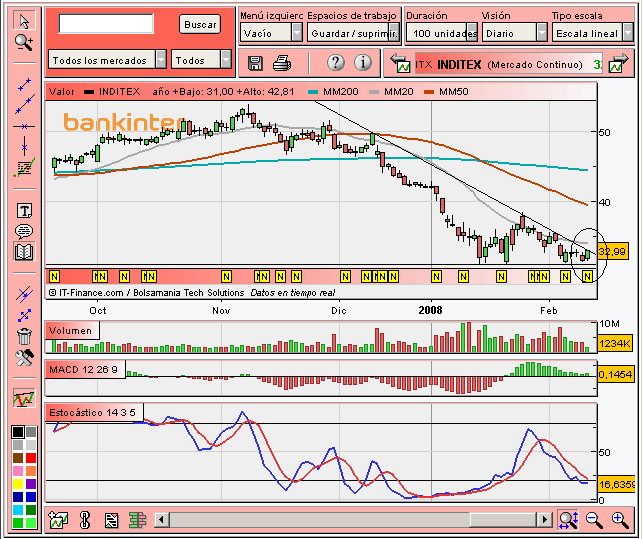Click the left scroll arrow of horizontal scrollbar
643x539 pixels.
coord(162,520)
